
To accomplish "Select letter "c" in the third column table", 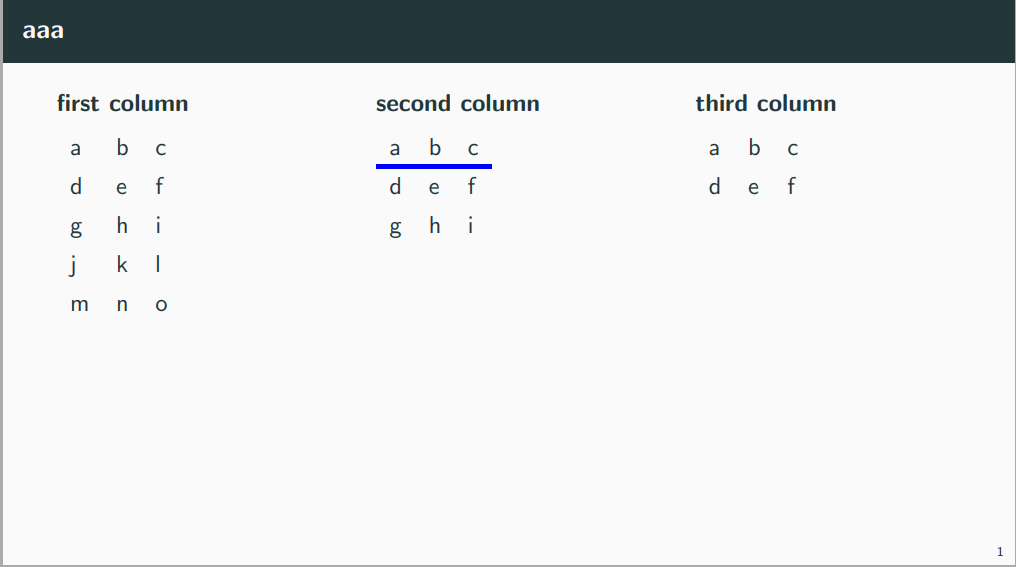I will (793, 149).
